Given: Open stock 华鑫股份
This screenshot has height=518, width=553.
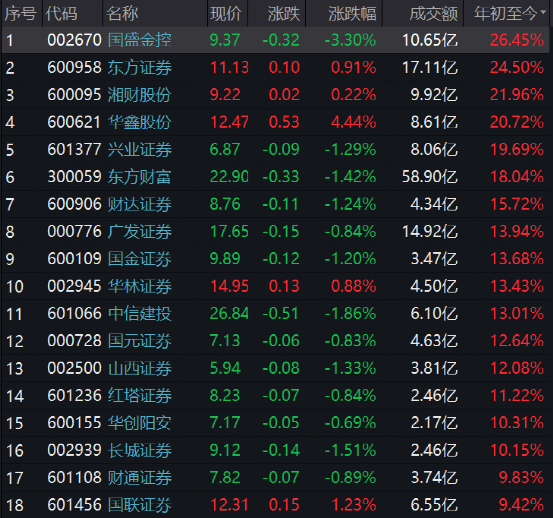Looking at the screenshot, I should click(x=140, y=122).
